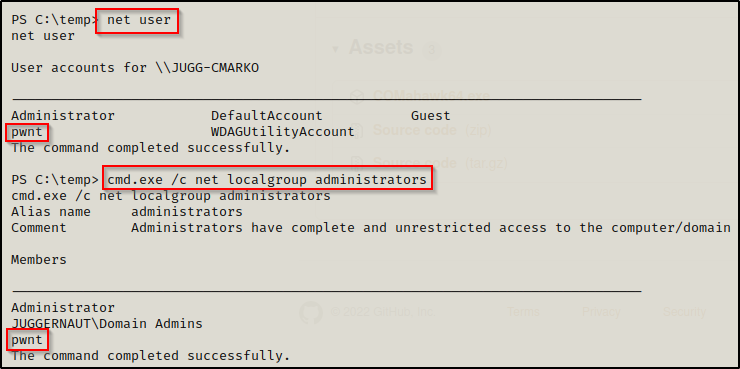Open the Privacy footer link

[600, 312]
